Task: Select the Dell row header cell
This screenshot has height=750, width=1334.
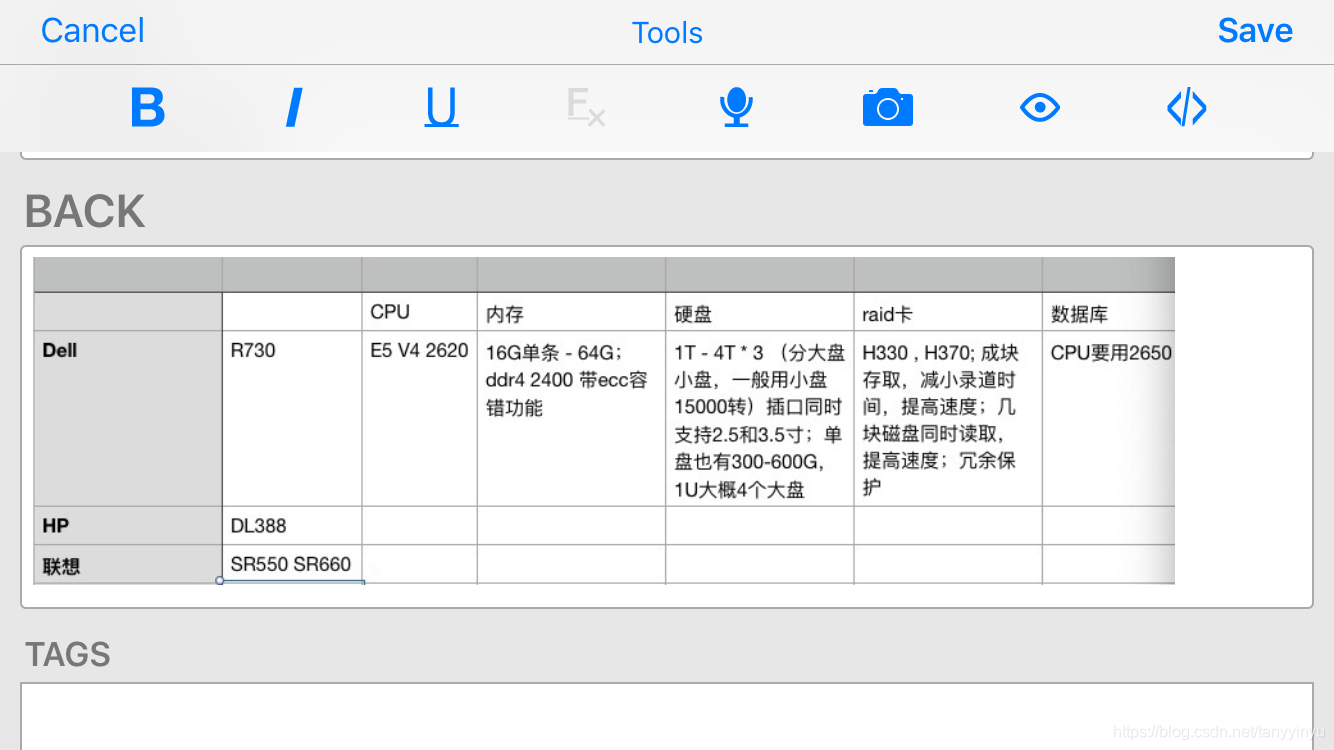Action: [128, 419]
